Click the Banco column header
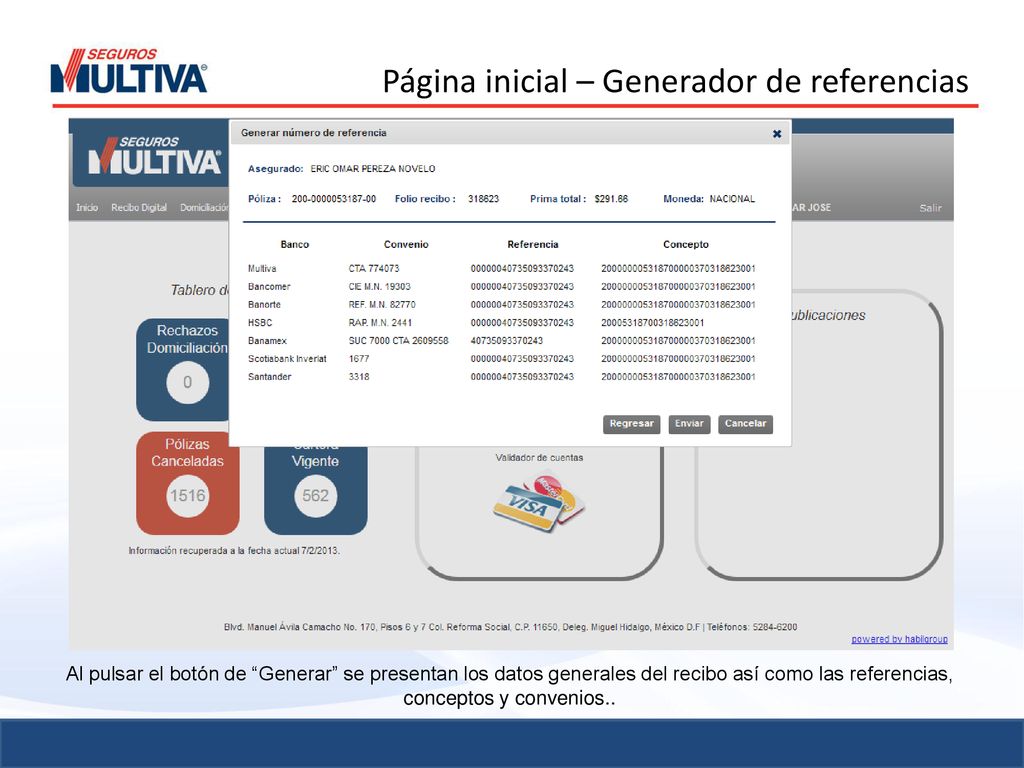Screen dimensions: 1024x768 tap(295, 244)
